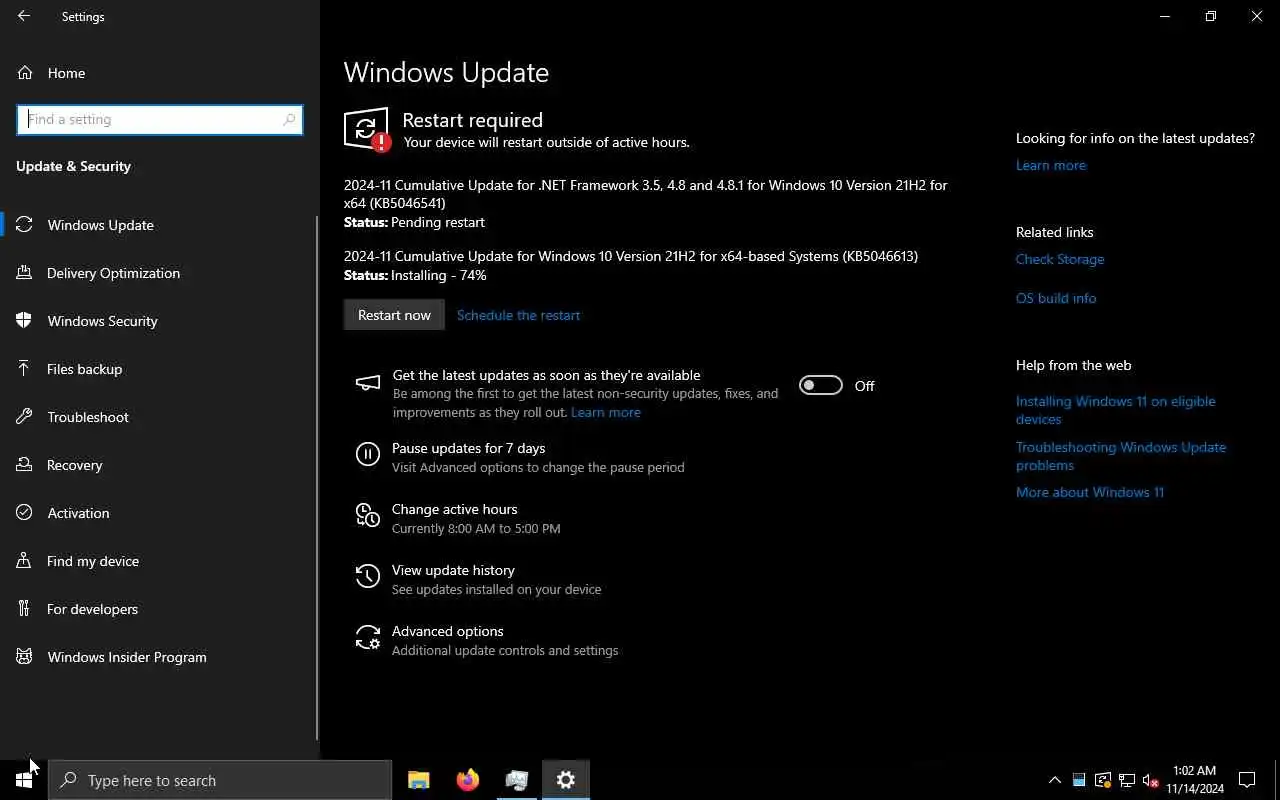Focus the Find a setting search box
Viewport: 1280px width, 800px height.
(160, 119)
